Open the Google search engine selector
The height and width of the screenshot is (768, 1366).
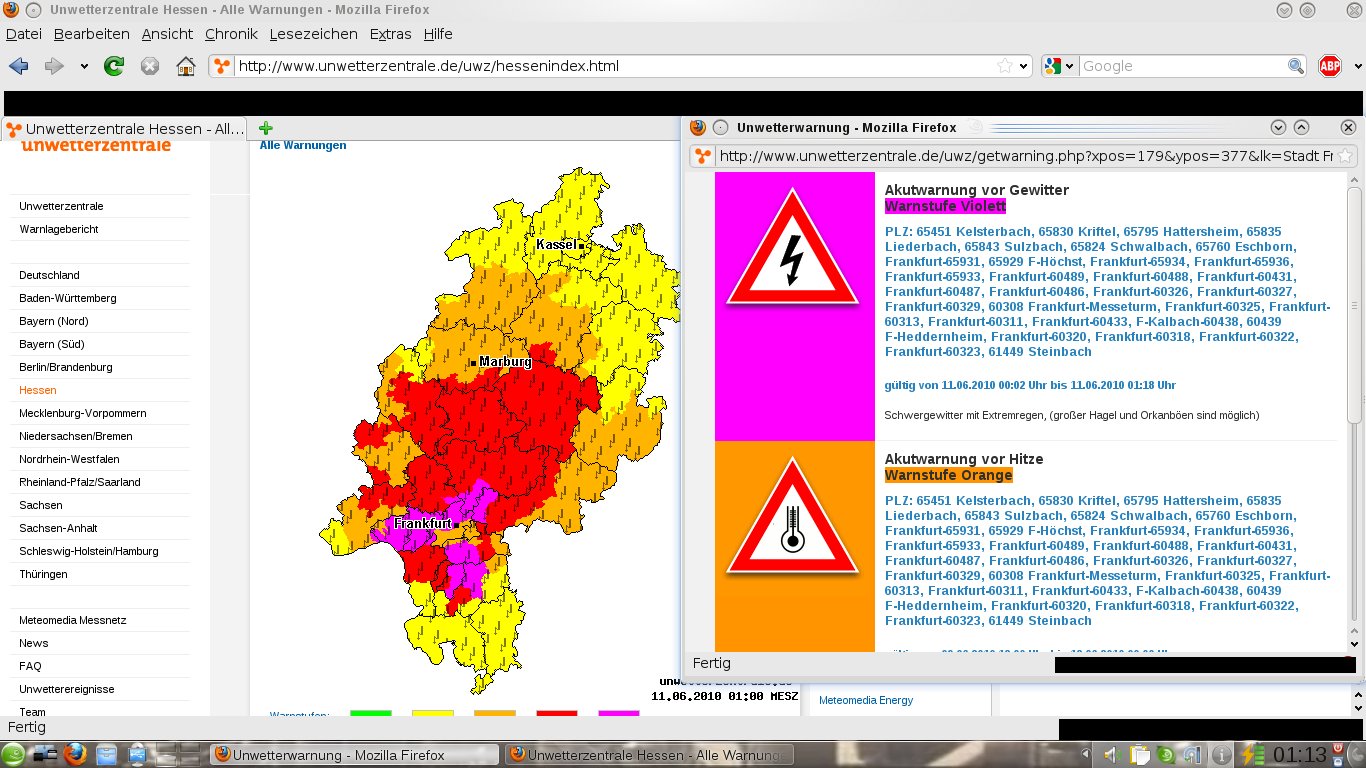1058,66
